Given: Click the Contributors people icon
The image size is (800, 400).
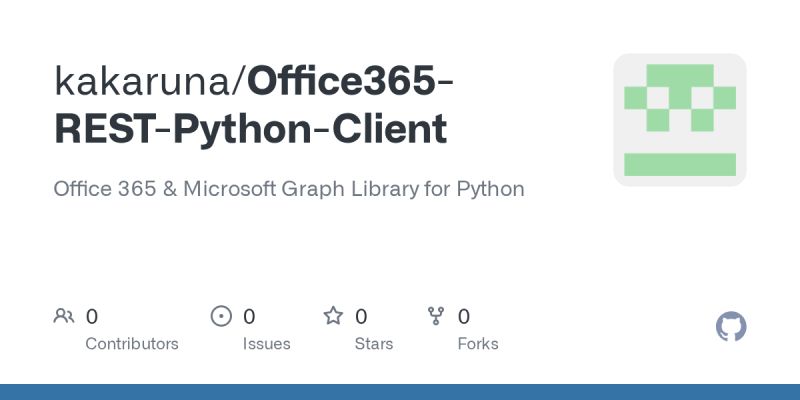Looking at the screenshot, I should point(64,317).
